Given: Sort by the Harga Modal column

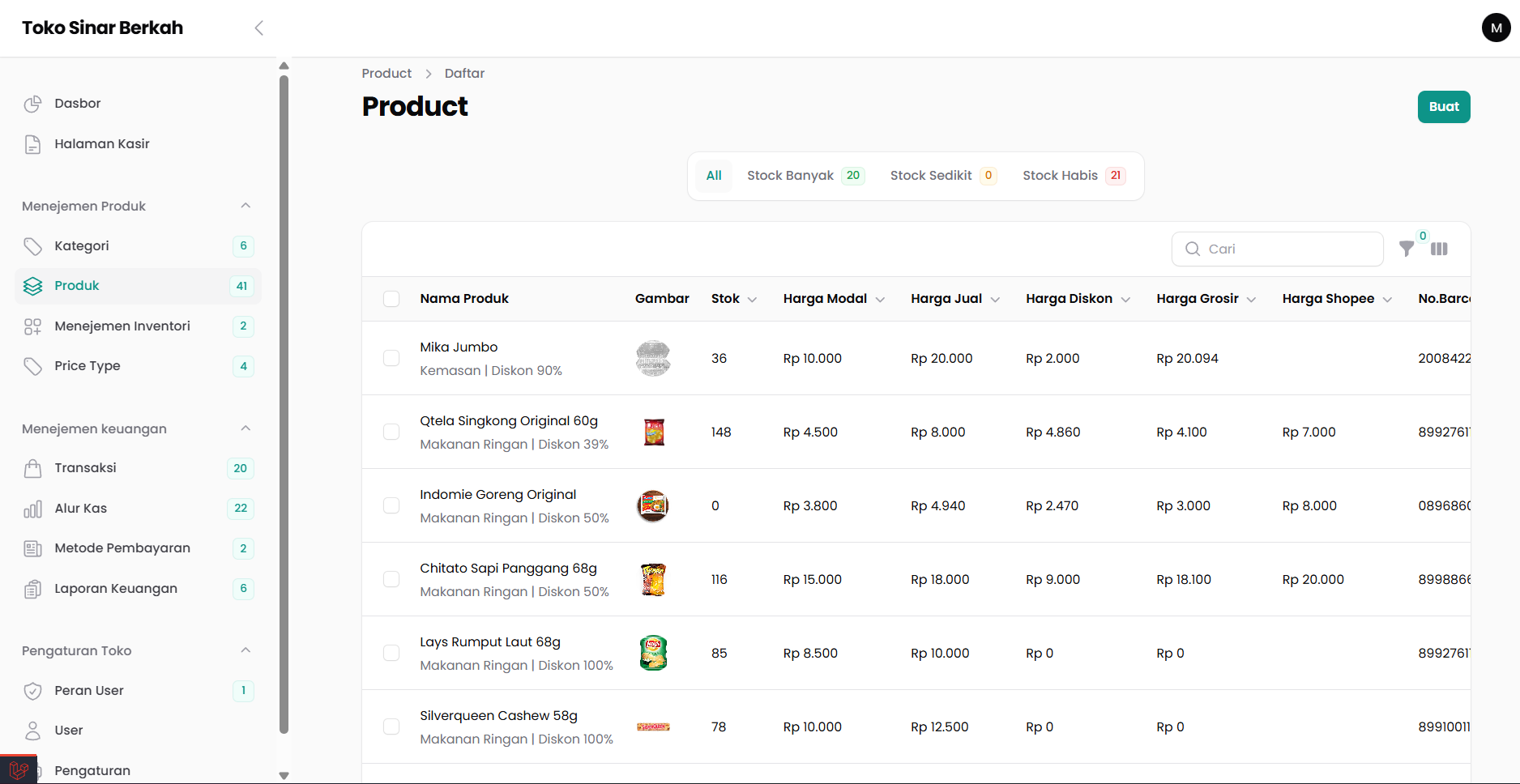Looking at the screenshot, I should pos(834,299).
